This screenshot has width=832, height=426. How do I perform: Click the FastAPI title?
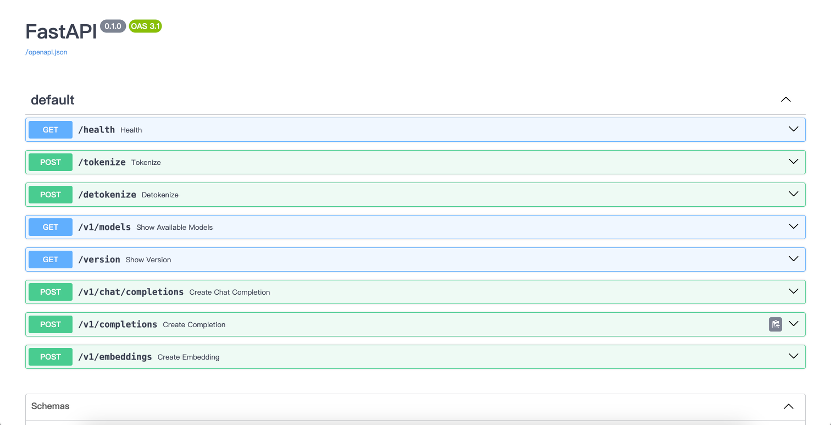(x=61, y=32)
